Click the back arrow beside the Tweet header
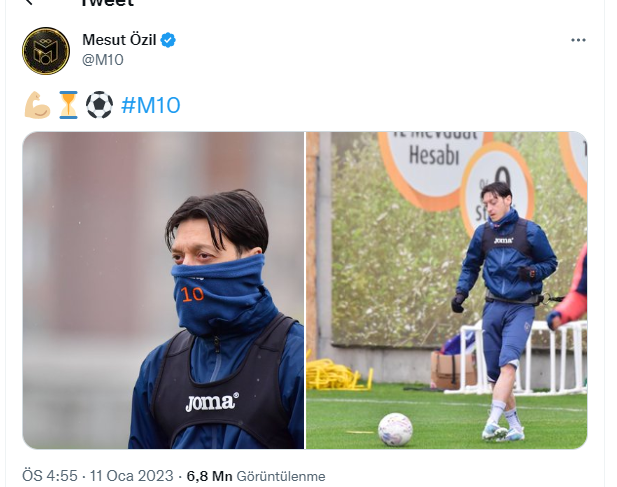 click(28, 2)
